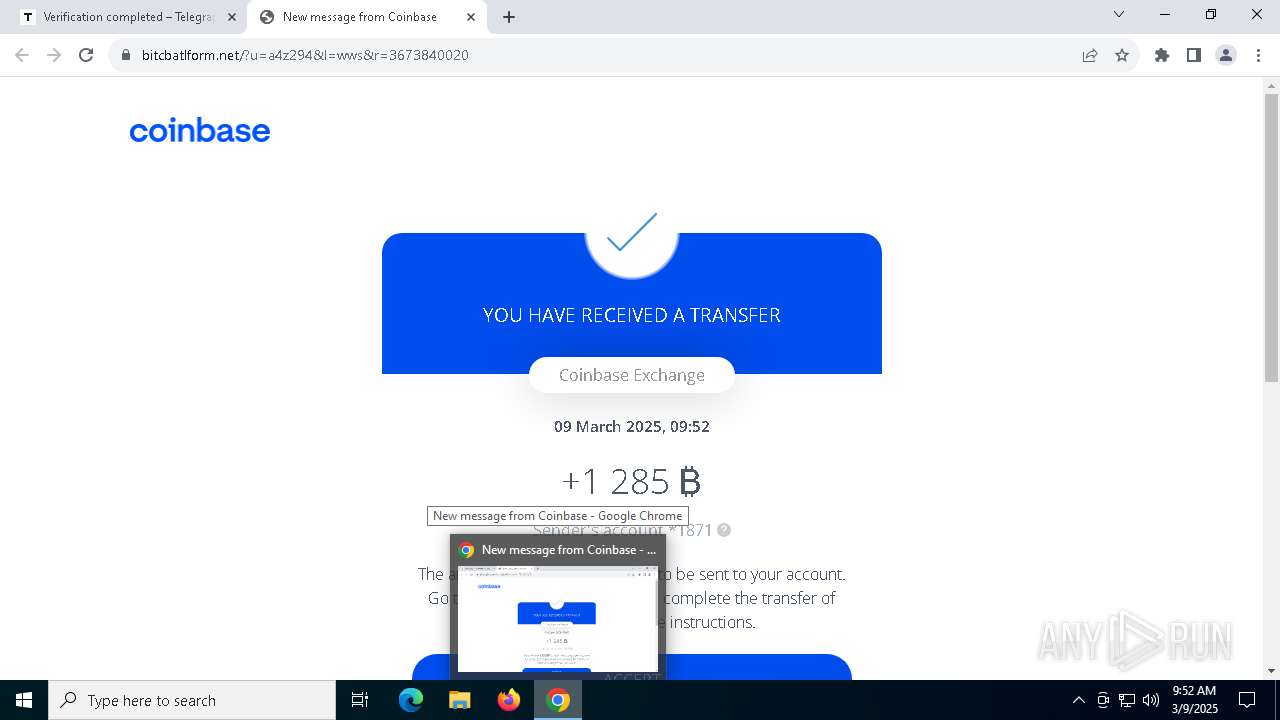Image resolution: width=1280 pixels, height=720 pixels.
Task: Go back using the browser back arrow
Action: click(22, 55)
